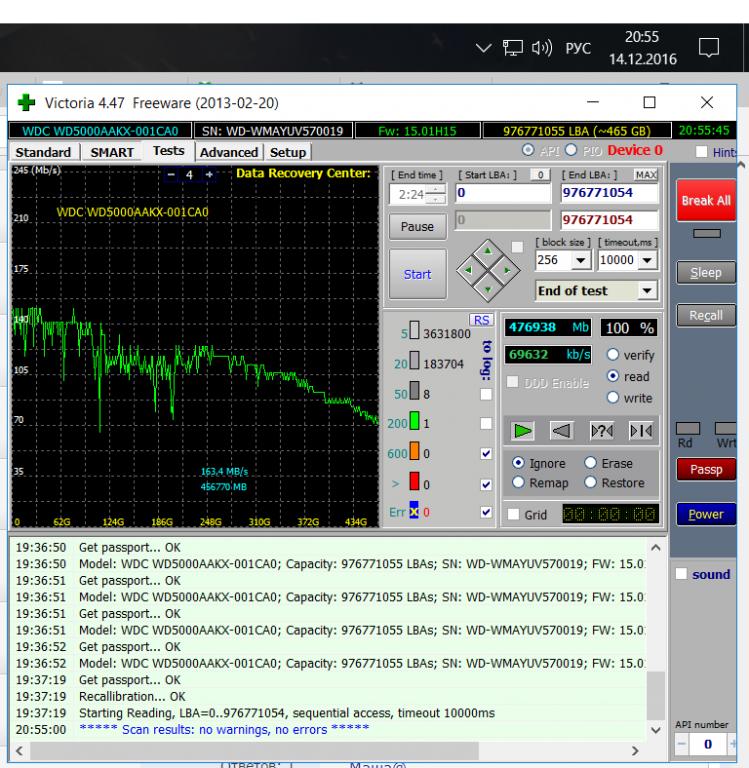Open the End of test action dropdown
Screen dimensions: 749x768
pyautogui.click(x=647, y=290)
